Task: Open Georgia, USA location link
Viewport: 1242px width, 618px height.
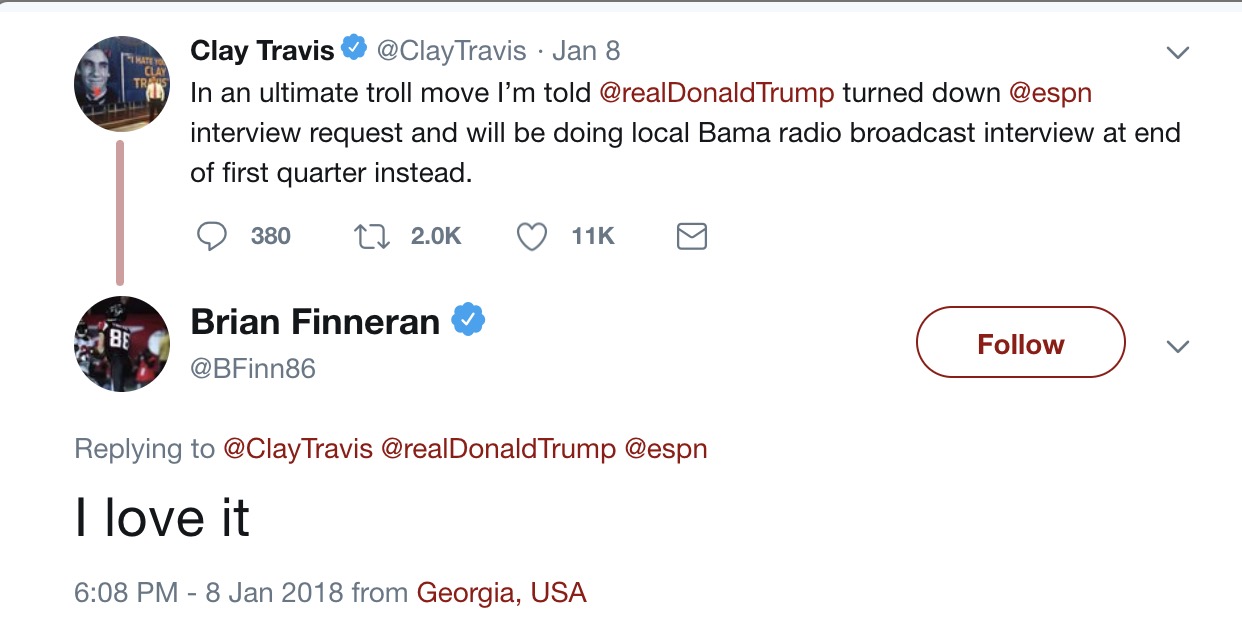Action: (x=501, y=593)
